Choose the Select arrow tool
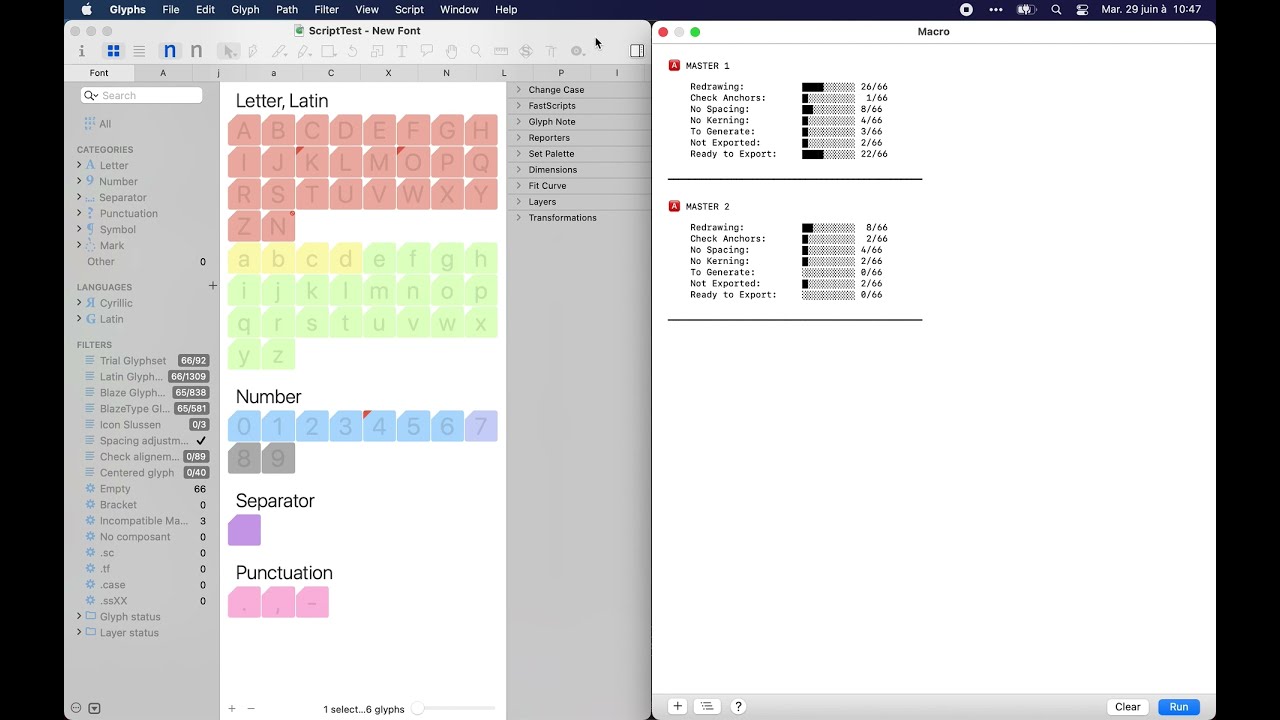The image size is (1280, 720). click(x=229, y=51)
